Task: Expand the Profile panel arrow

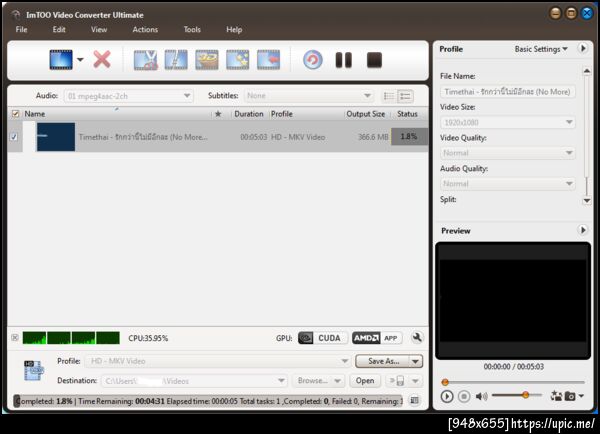Action: click(x=583, y=48)
